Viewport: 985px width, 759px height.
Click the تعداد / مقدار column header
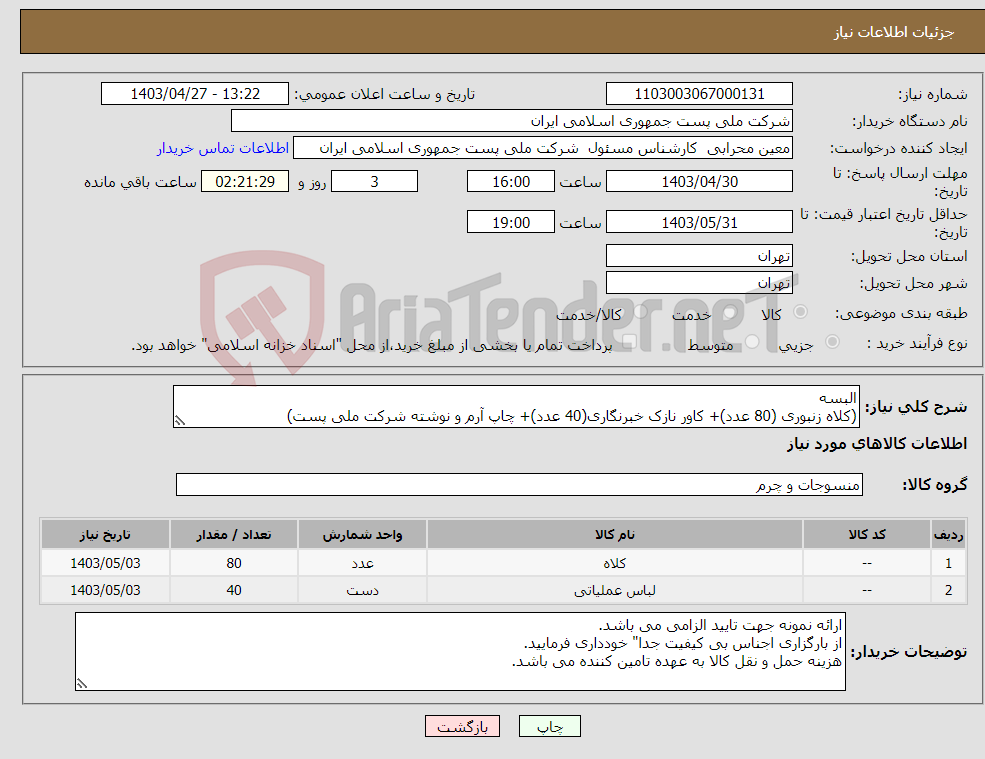234,535
